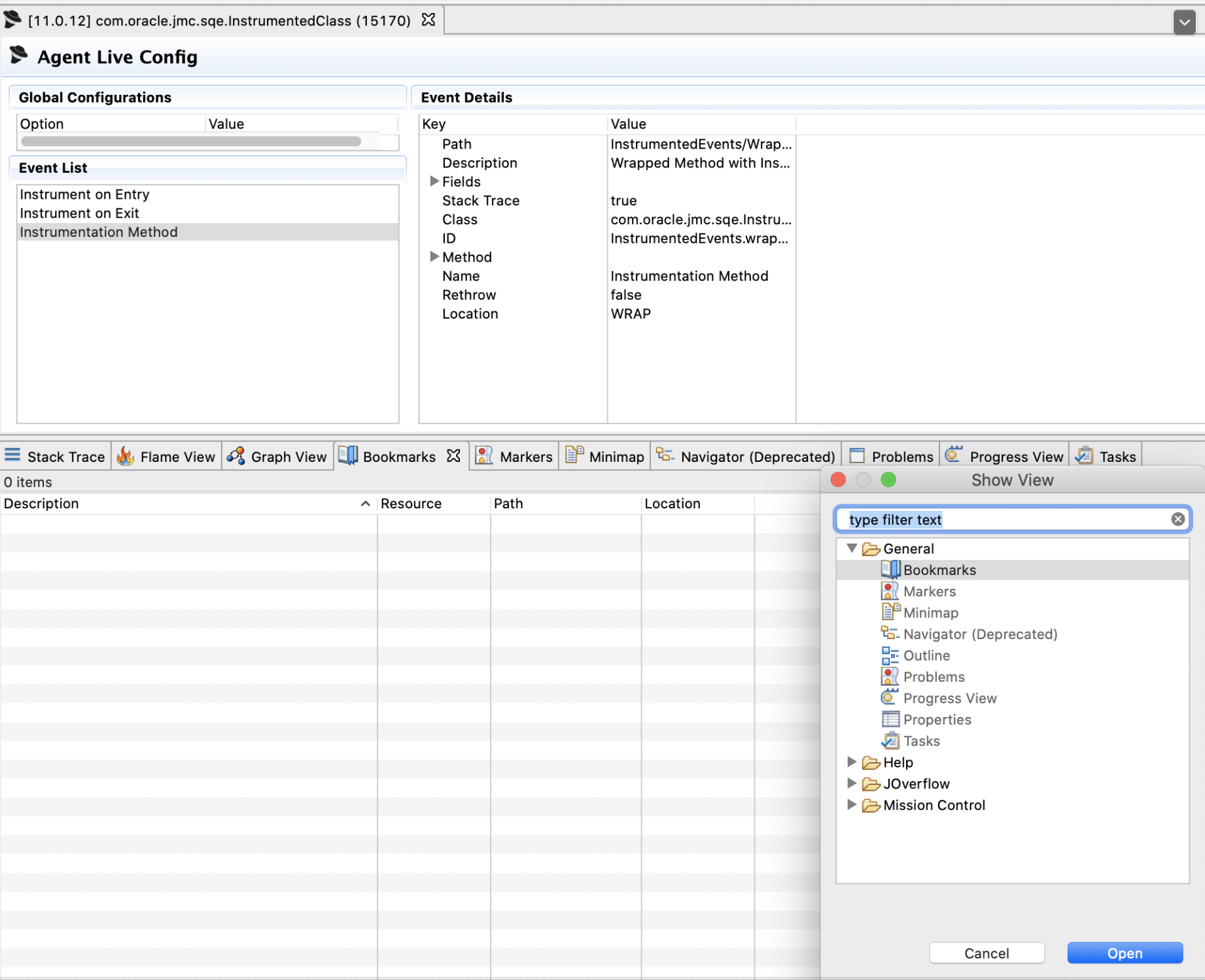This screenshot has height=980, width=1205.
Task: Cancel the Show View dialog
Action: pyautogui.click(x=986, y=953)
